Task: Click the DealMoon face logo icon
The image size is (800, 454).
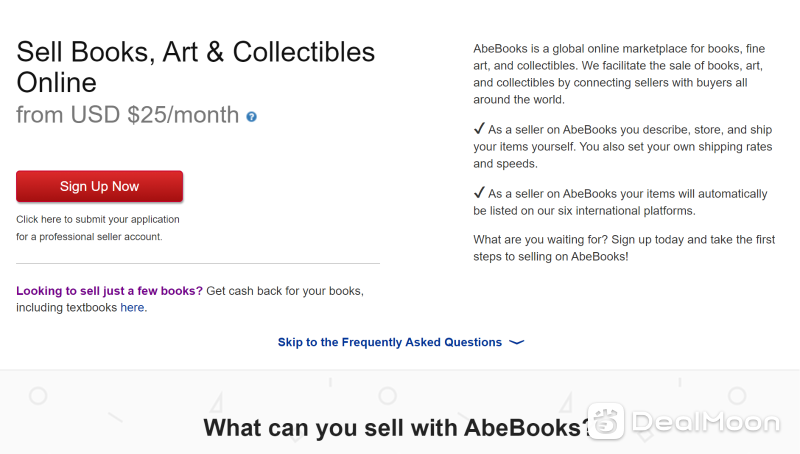Action: [606, 421]
